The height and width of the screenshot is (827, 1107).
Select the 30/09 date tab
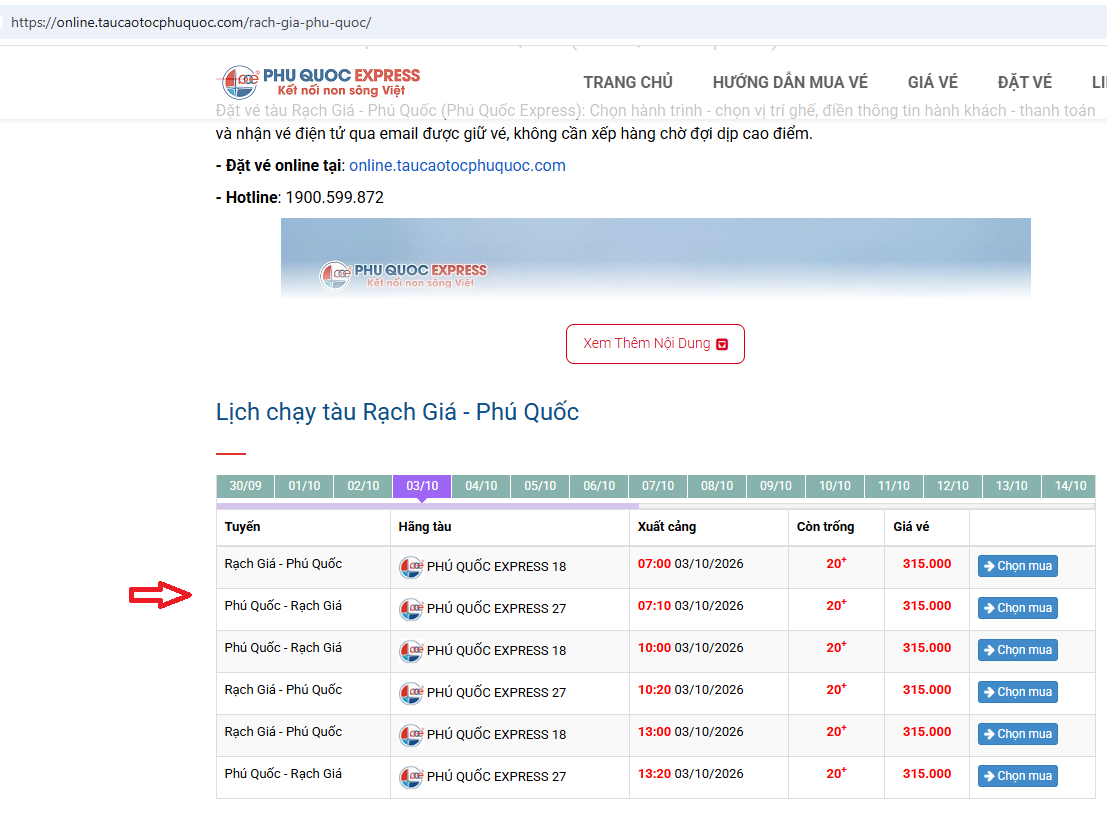(245, 486)
